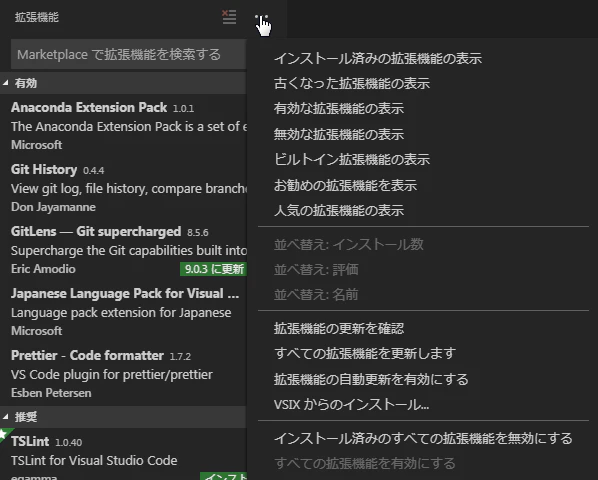Choose インストール済みのすべての拡張機能を無効にする

click(423, 438)
